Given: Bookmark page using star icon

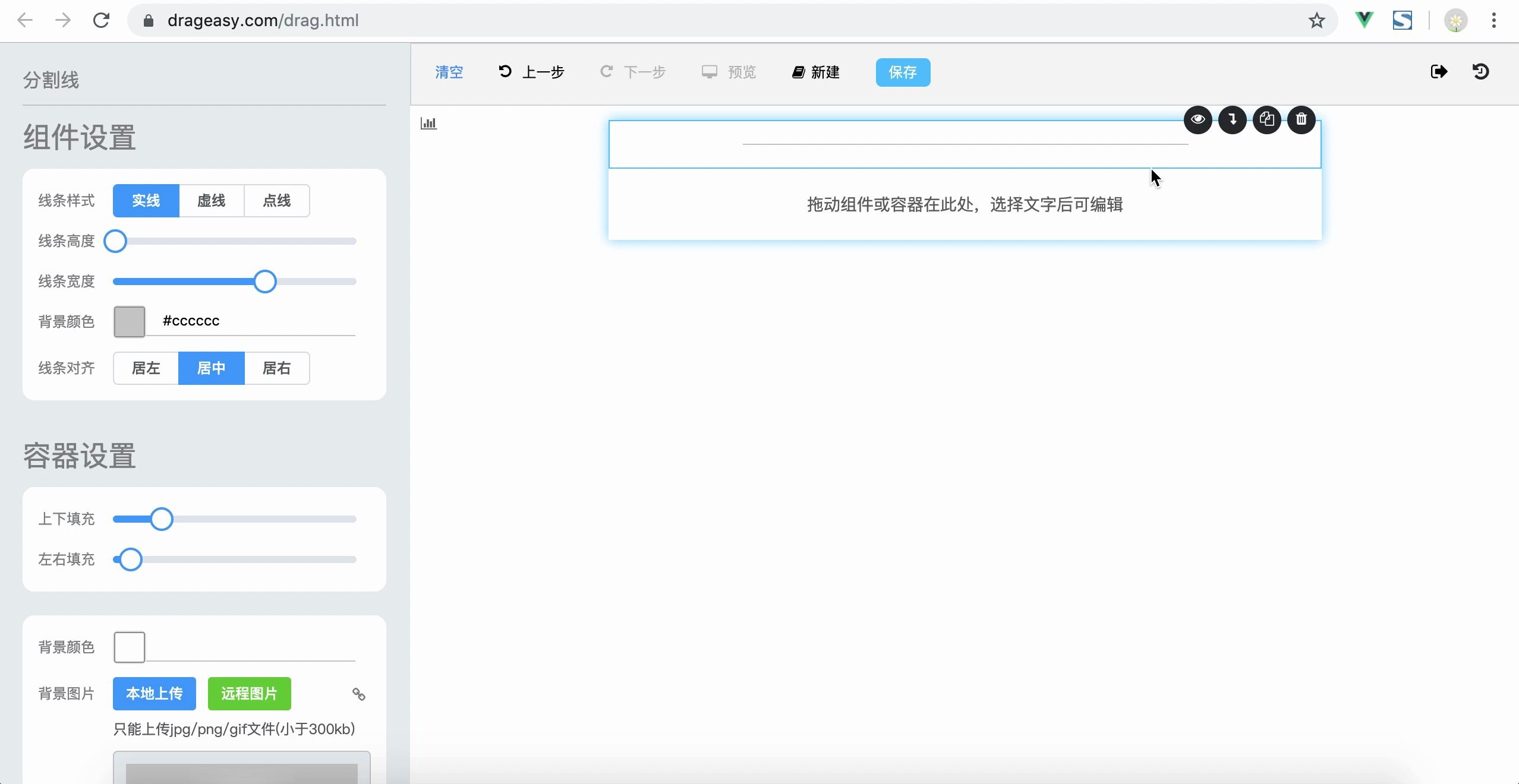Looking at the screenshot, I should click(x=1316, y=21).
